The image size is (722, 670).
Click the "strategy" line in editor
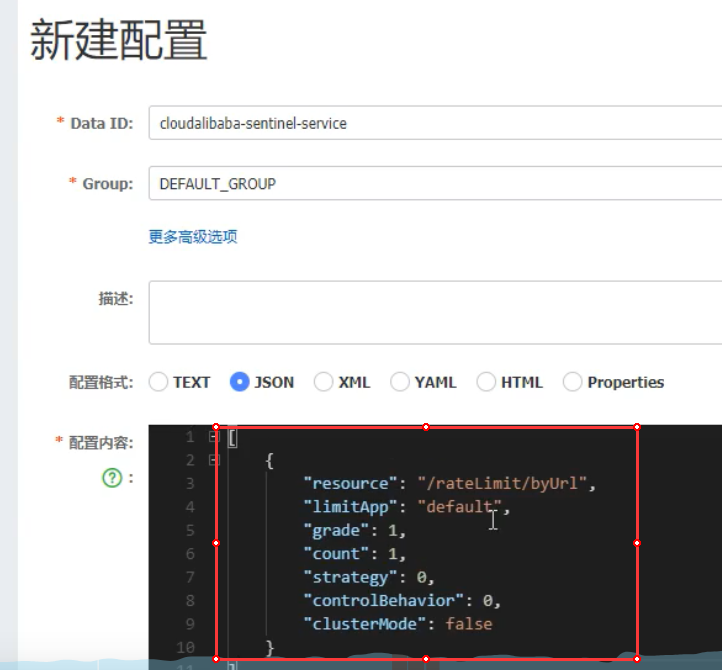[x=369, y=577]
